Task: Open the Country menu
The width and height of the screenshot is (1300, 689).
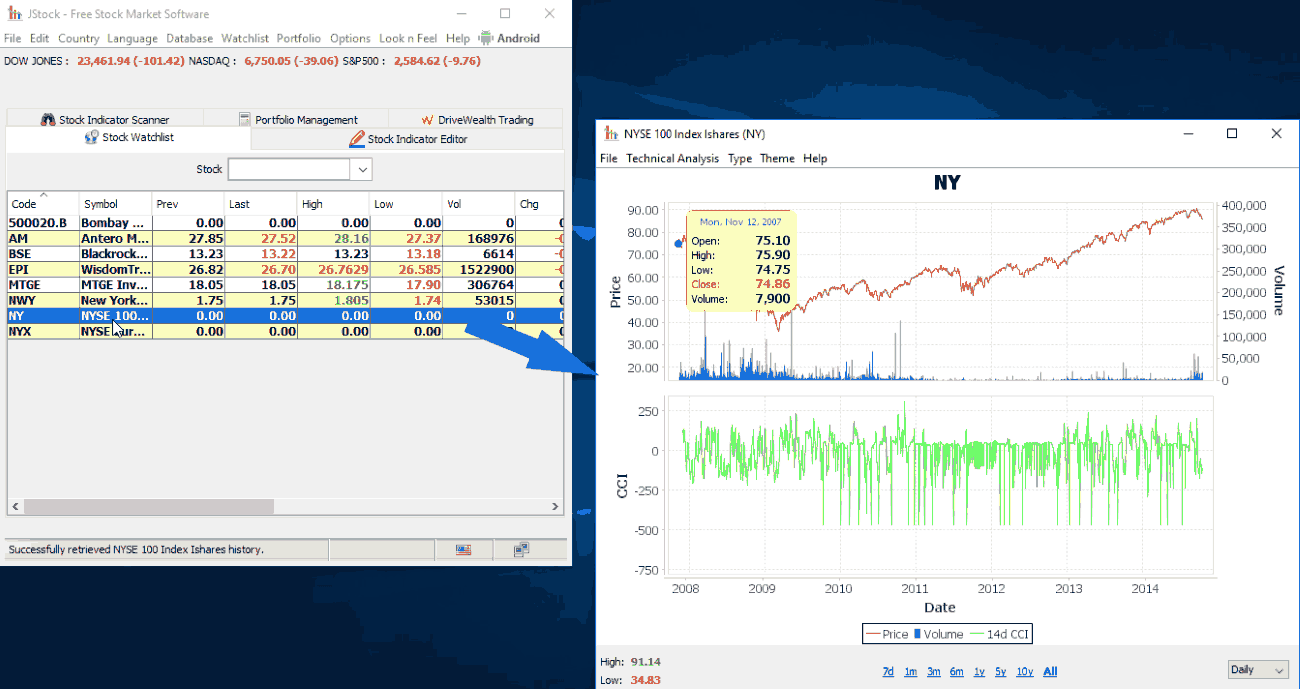Action: point(78,38)
